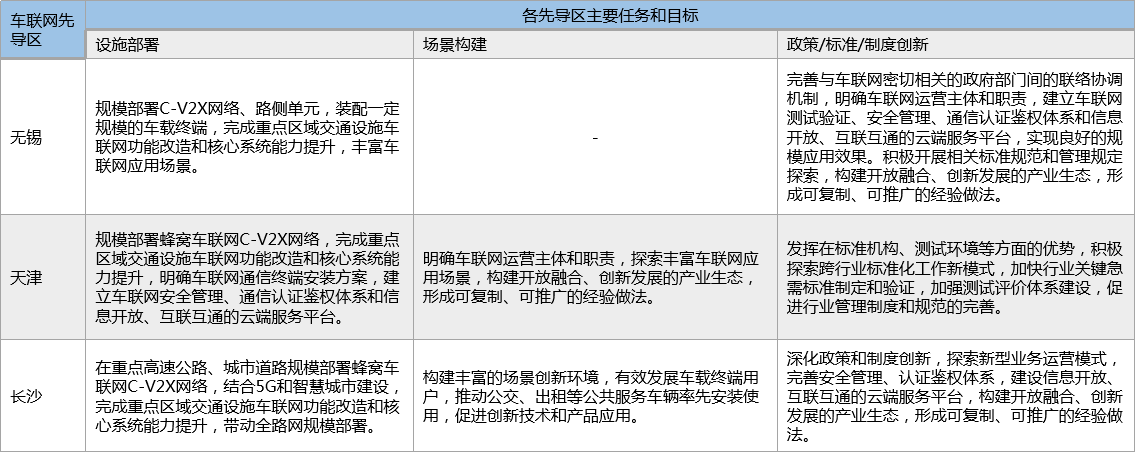Click the '政策/标准/制度创新' column header
This screenshot has width=1136, height=453.
tap(955, 45)
